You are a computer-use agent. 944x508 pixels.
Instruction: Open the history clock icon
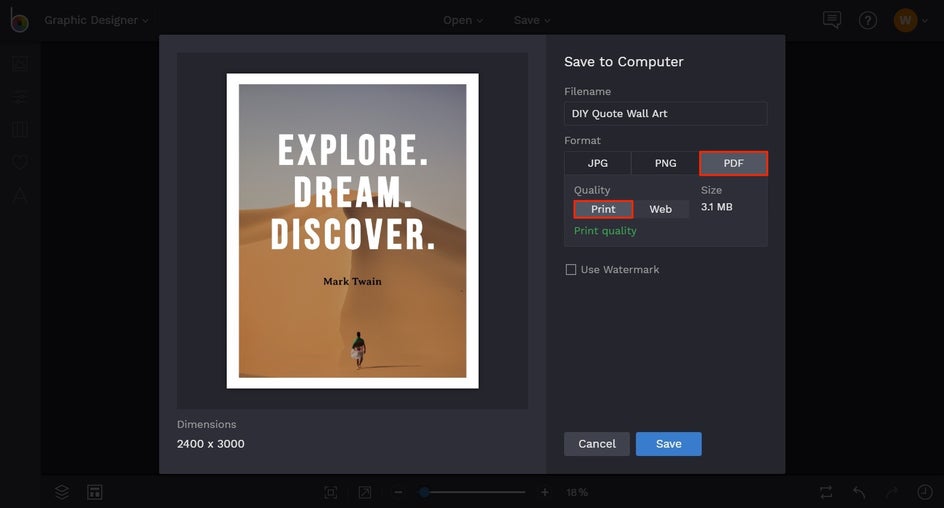[x=925, y=492]
